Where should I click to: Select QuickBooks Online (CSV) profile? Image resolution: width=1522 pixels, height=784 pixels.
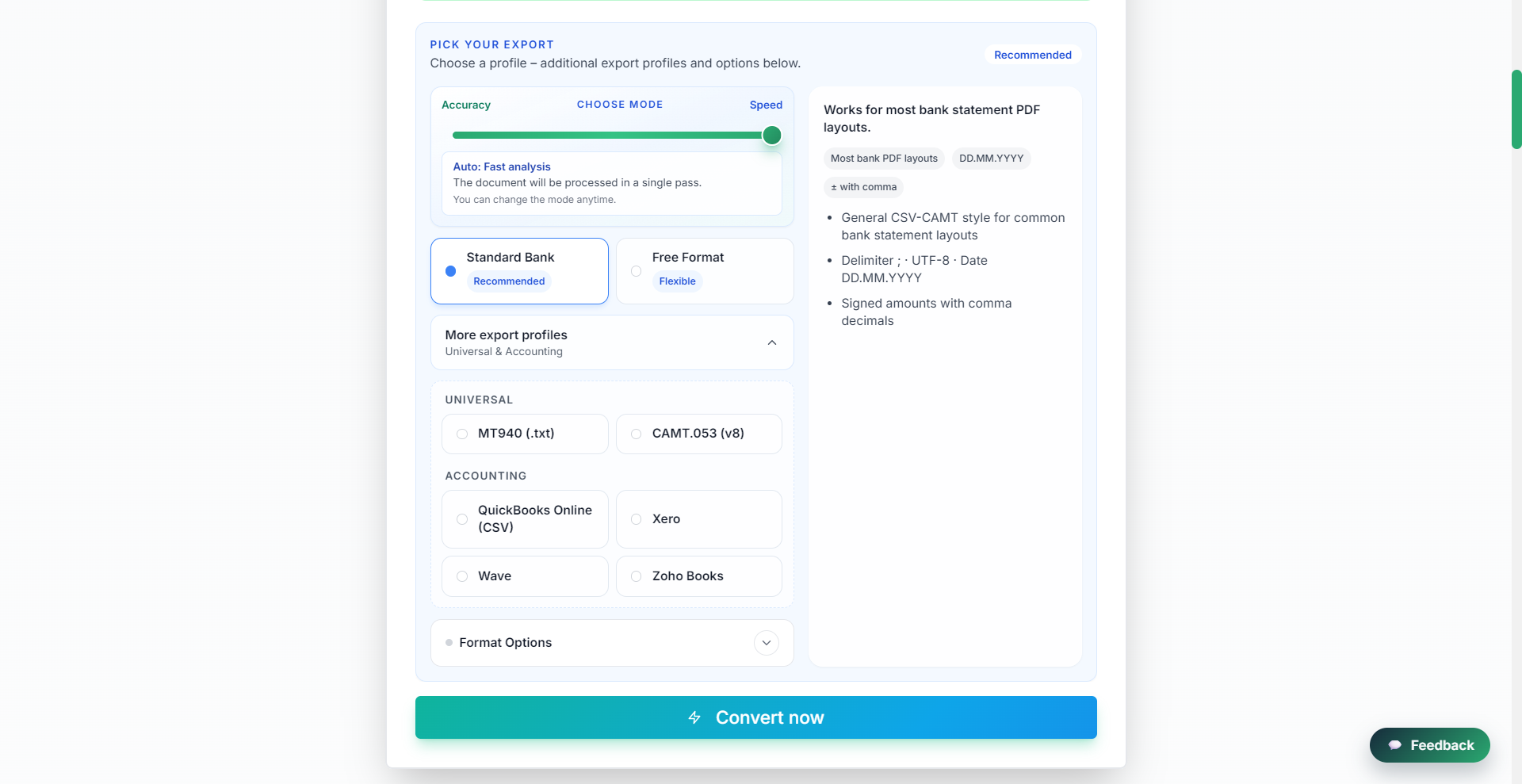525,519
